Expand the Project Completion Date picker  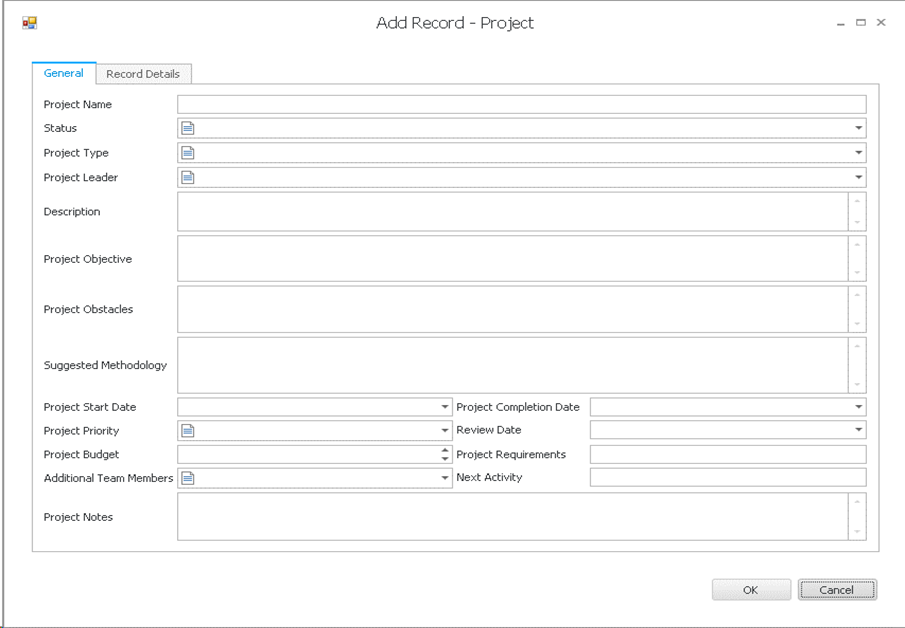(858, 407)
